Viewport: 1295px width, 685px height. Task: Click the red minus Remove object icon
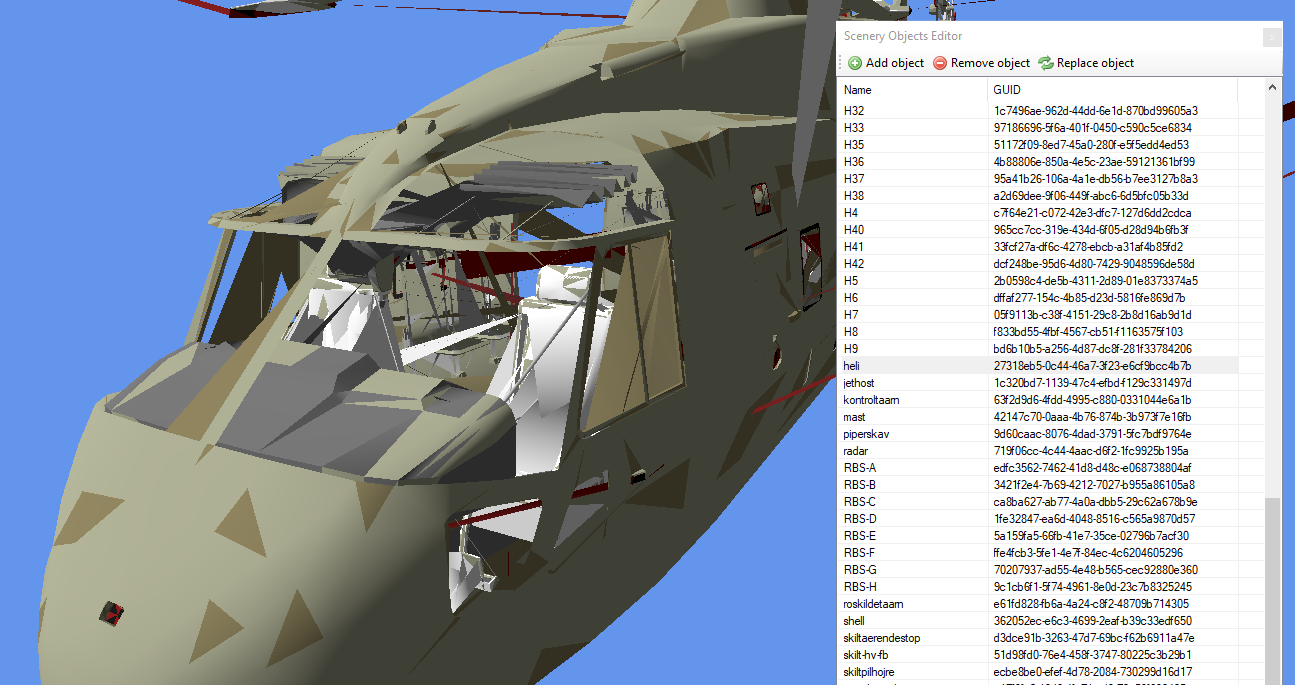coord(940,63)
